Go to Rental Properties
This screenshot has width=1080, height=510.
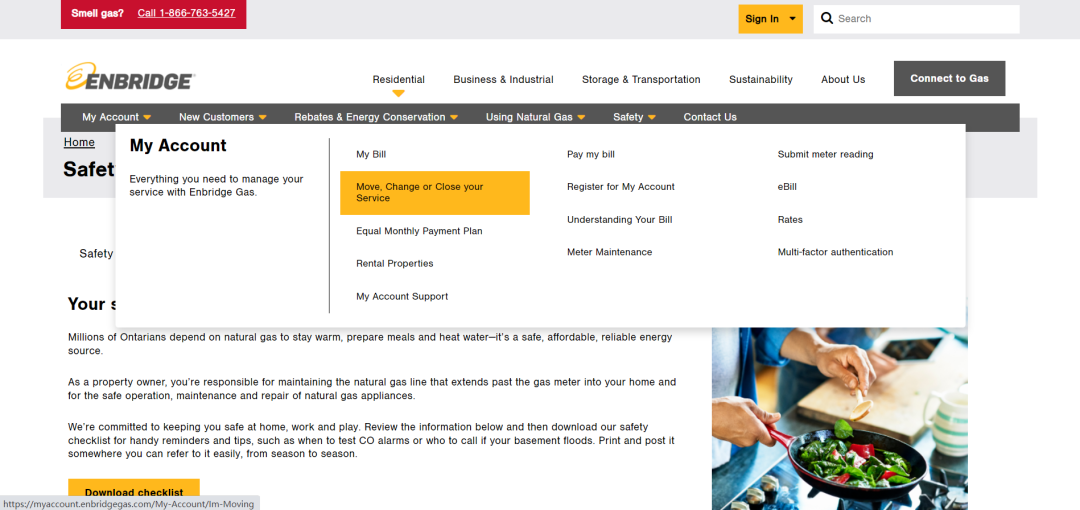pos(395,263)
